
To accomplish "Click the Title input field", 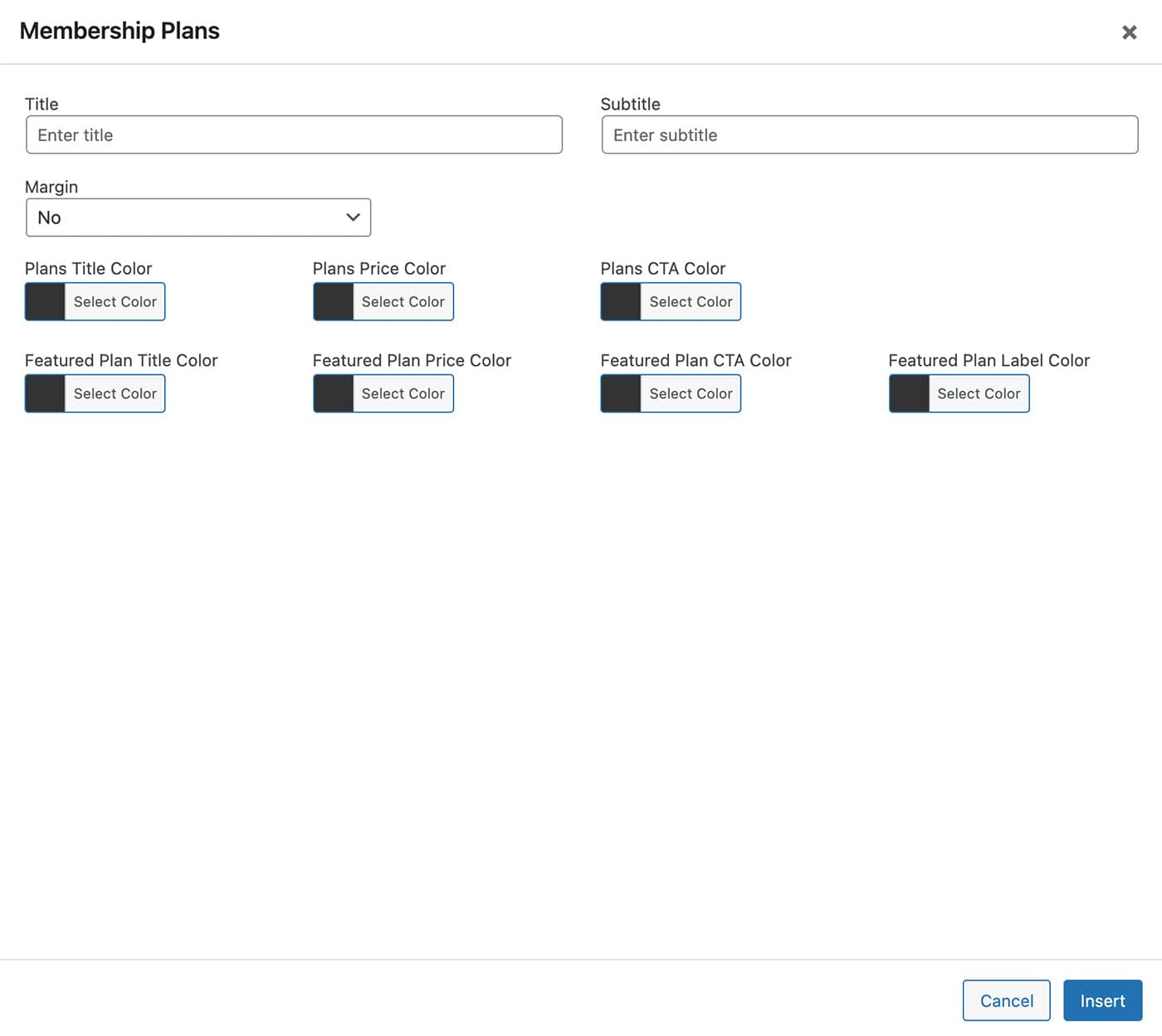I will coord(294,134).
